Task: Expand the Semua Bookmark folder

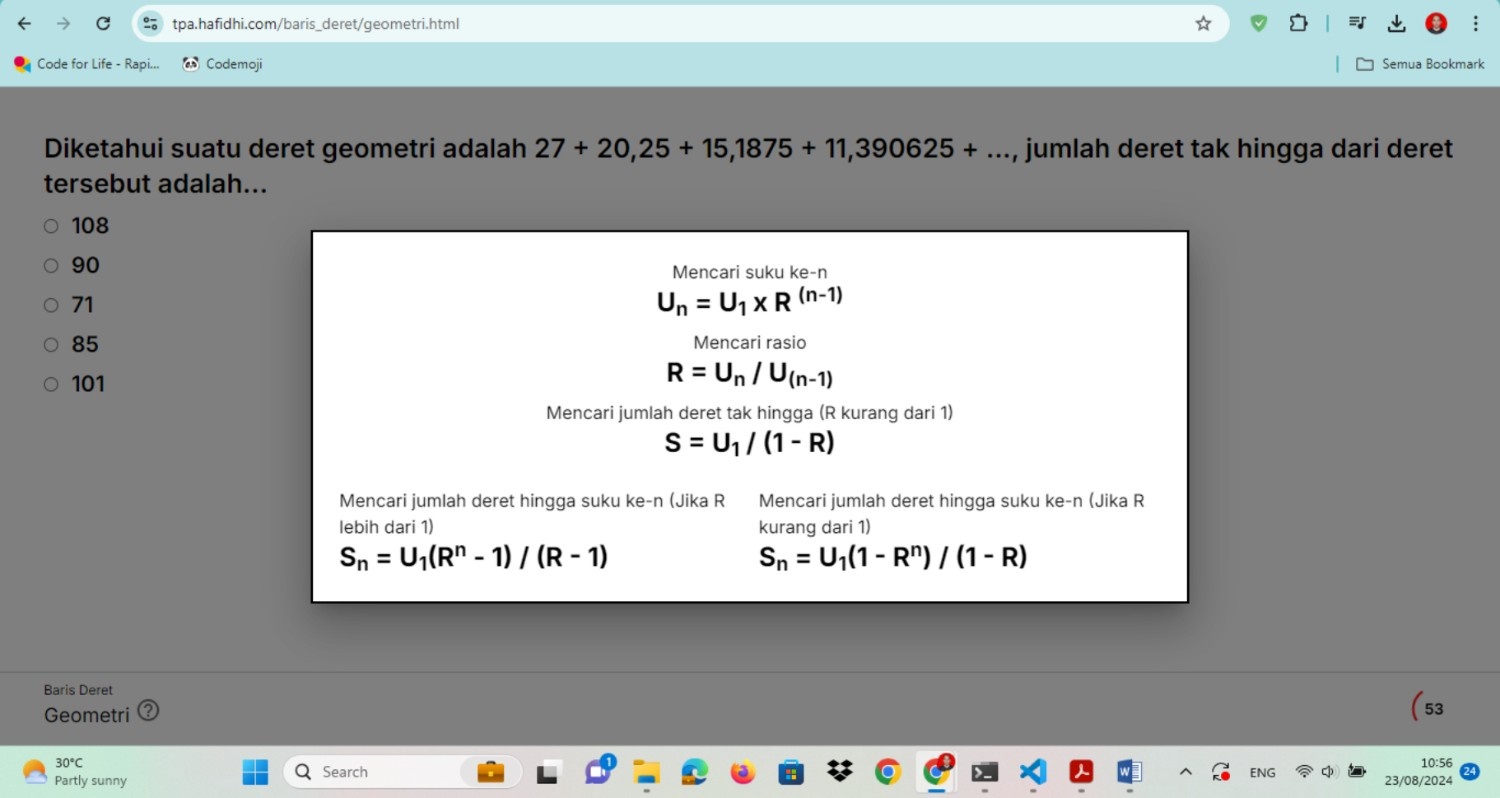Action: (x=1419, y=64)
